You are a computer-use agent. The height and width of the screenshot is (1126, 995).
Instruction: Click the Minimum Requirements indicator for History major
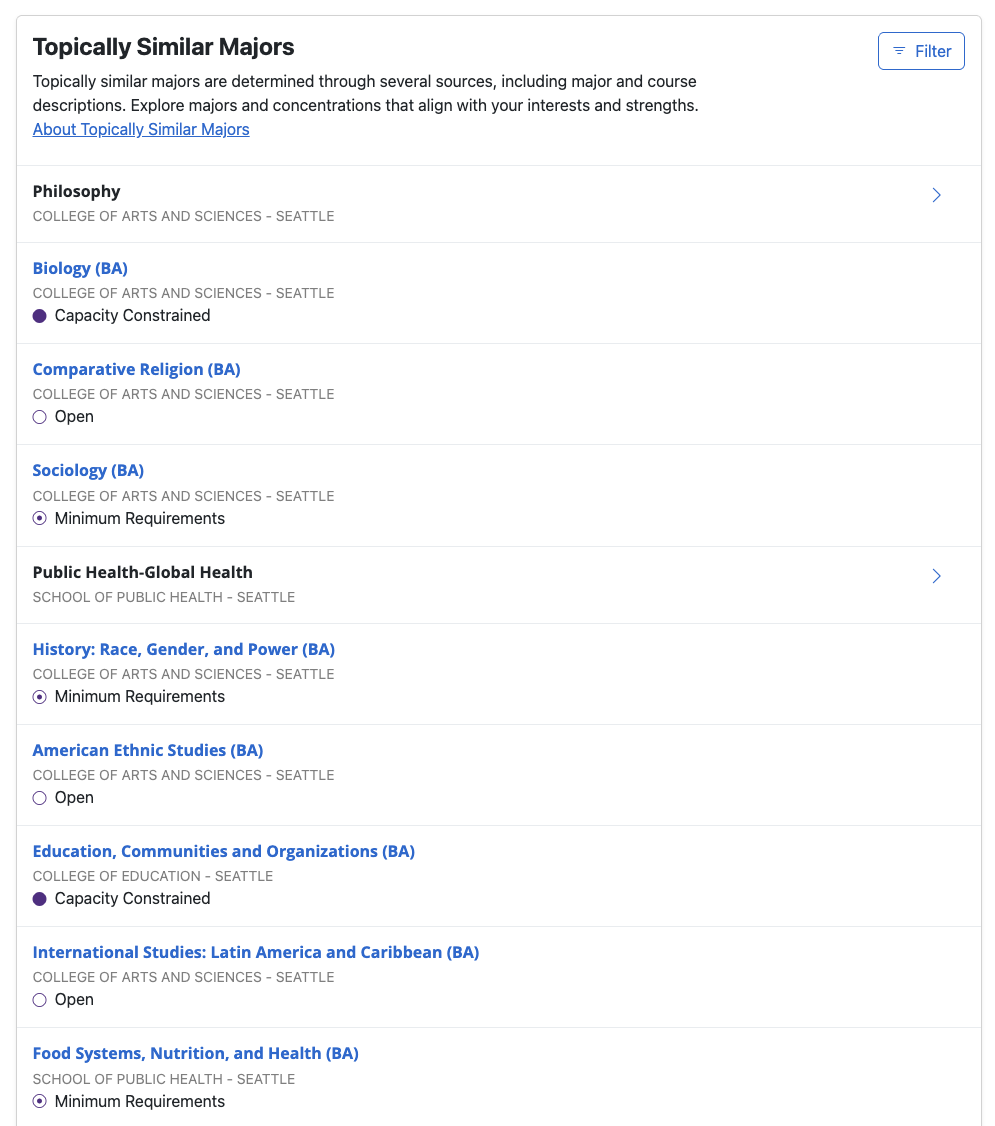click(x=39, y=696)
